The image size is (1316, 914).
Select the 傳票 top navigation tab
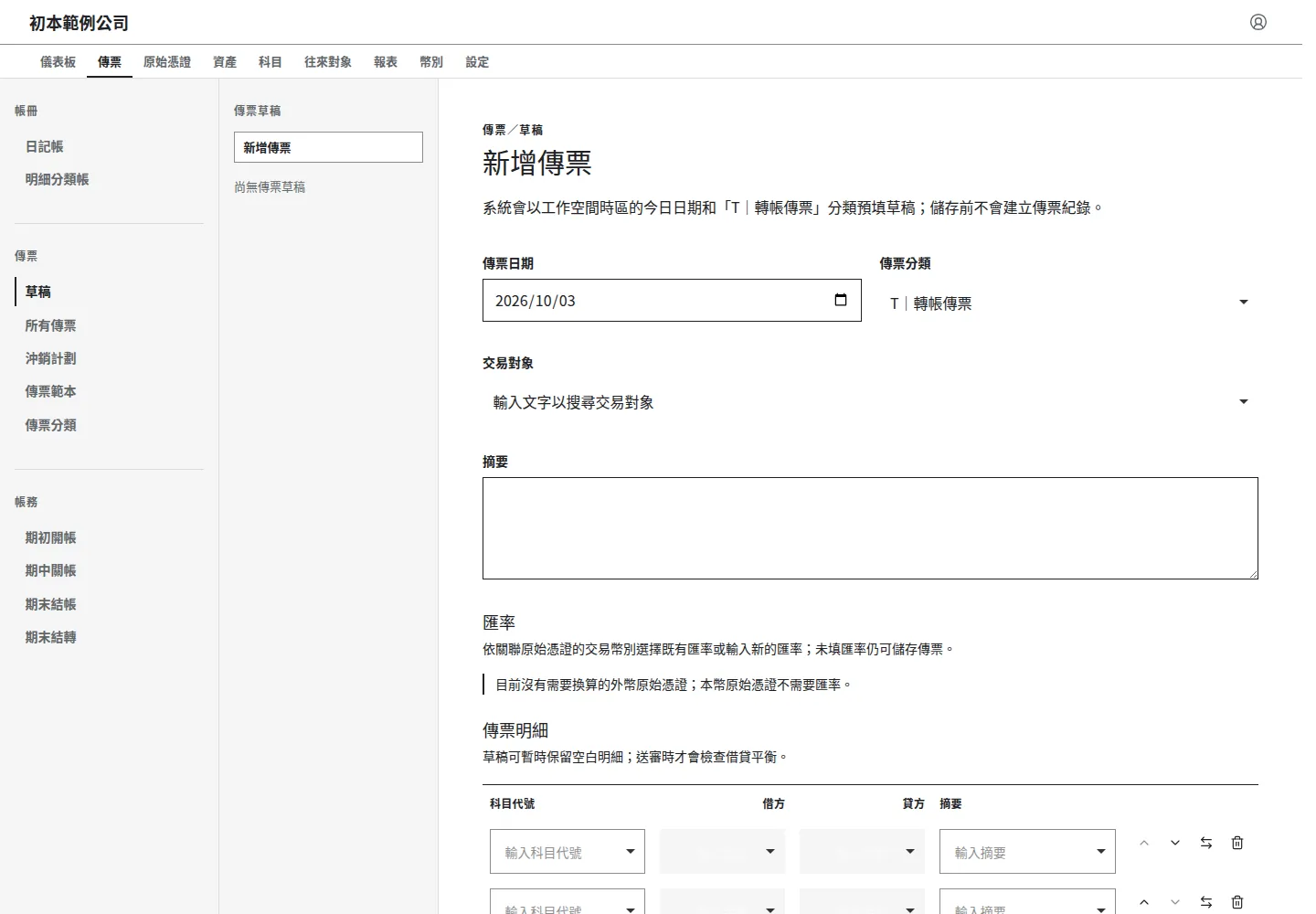click(x=110, y=62)
